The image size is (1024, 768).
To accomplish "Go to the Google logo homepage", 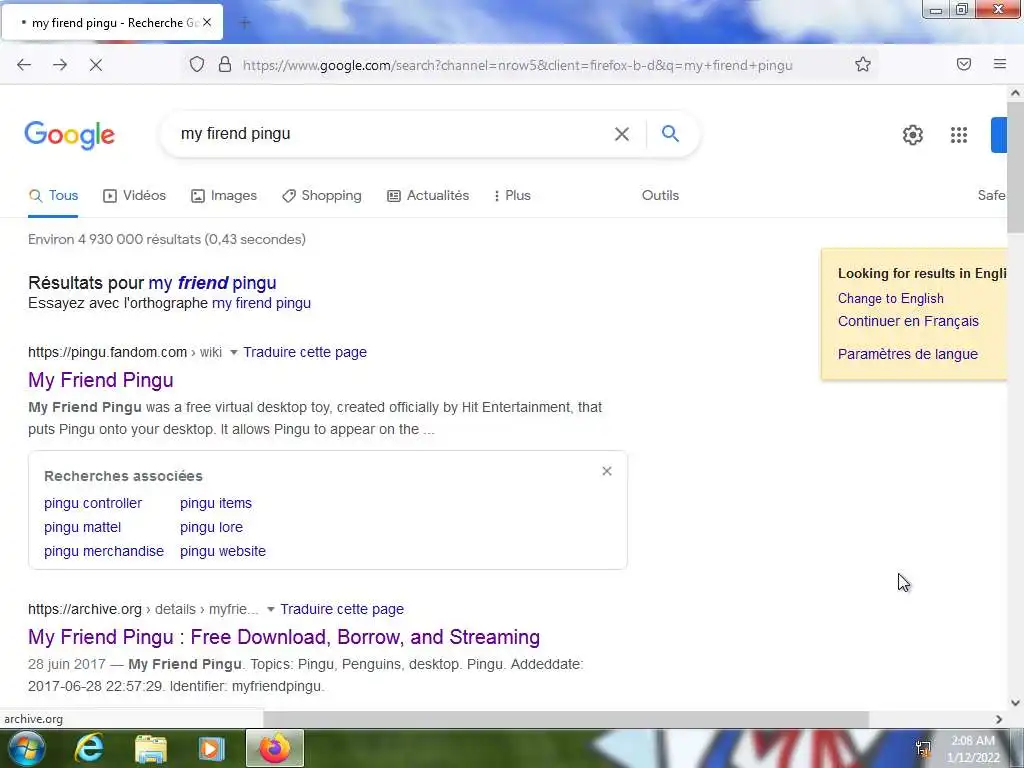I will [x=70, y=135].
